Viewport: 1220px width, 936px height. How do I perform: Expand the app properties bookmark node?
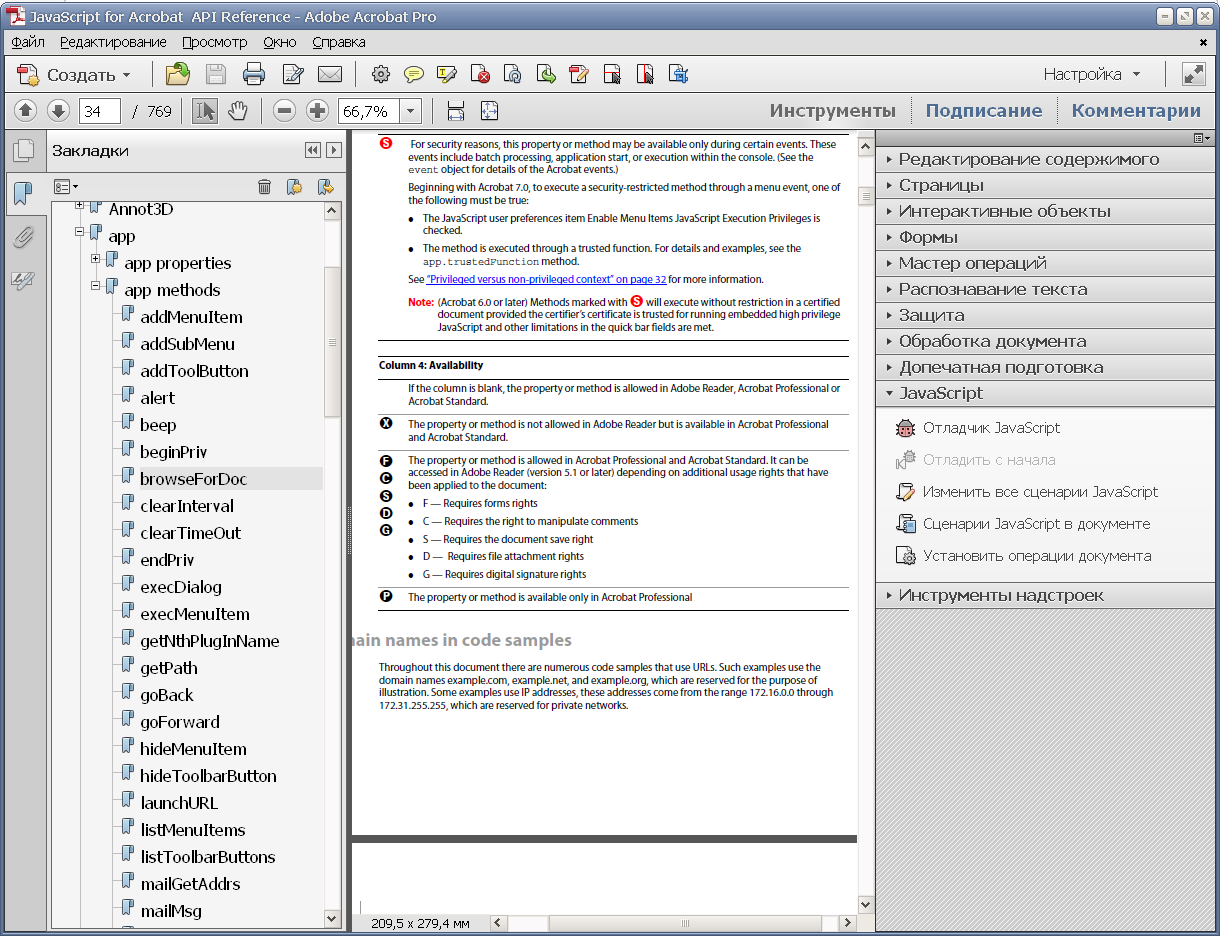click(x=96, y=259)
